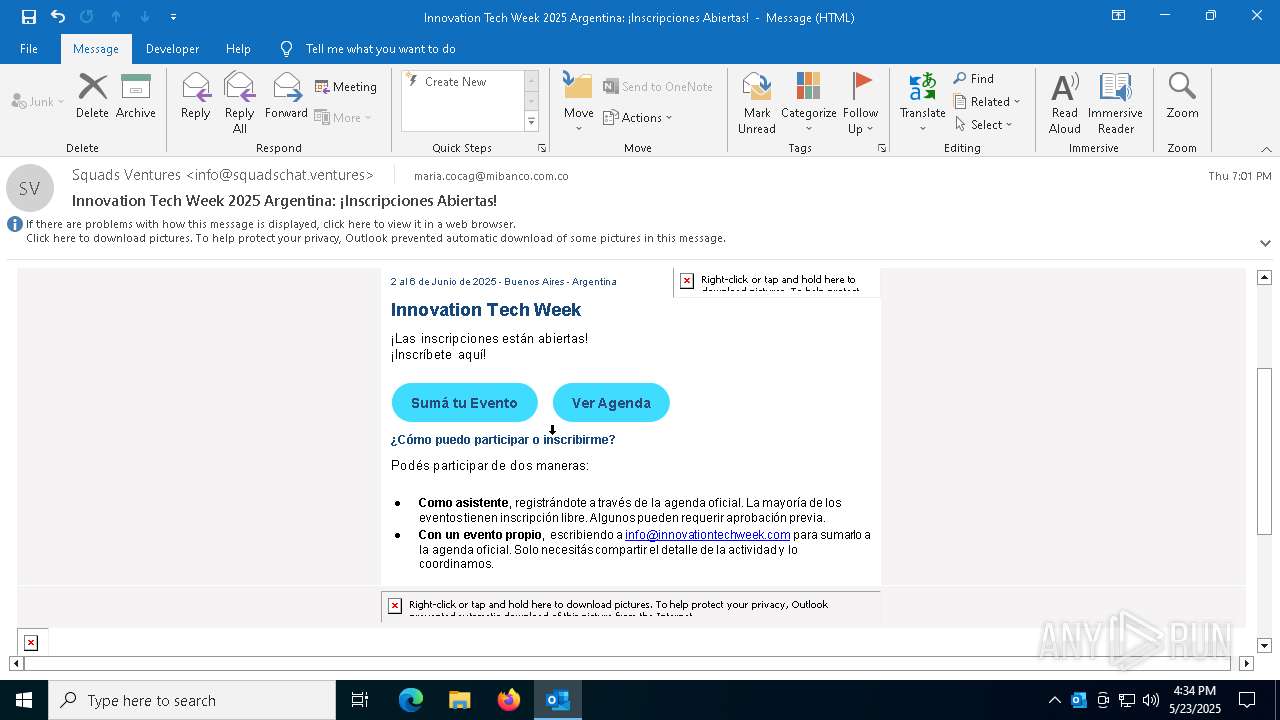The width and height of the screenshot is (1280, 720).
Task: Reply to the sender
Action: 196,96
